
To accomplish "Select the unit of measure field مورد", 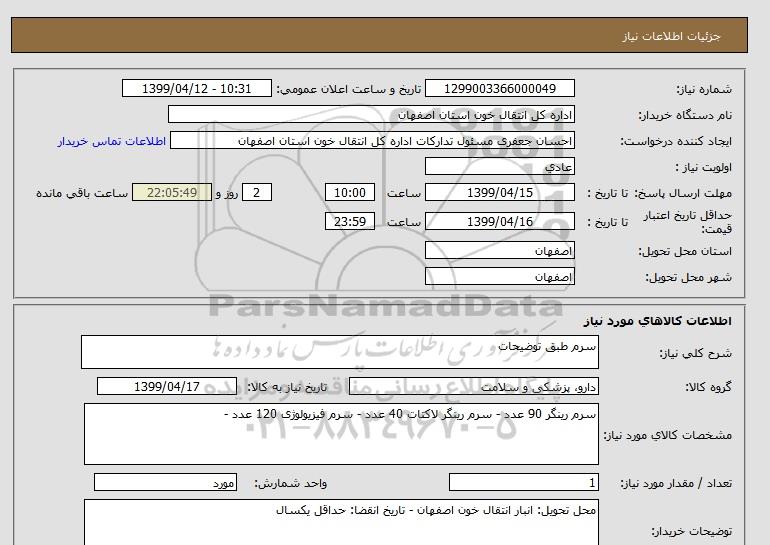I will click(x=165, y=483).
